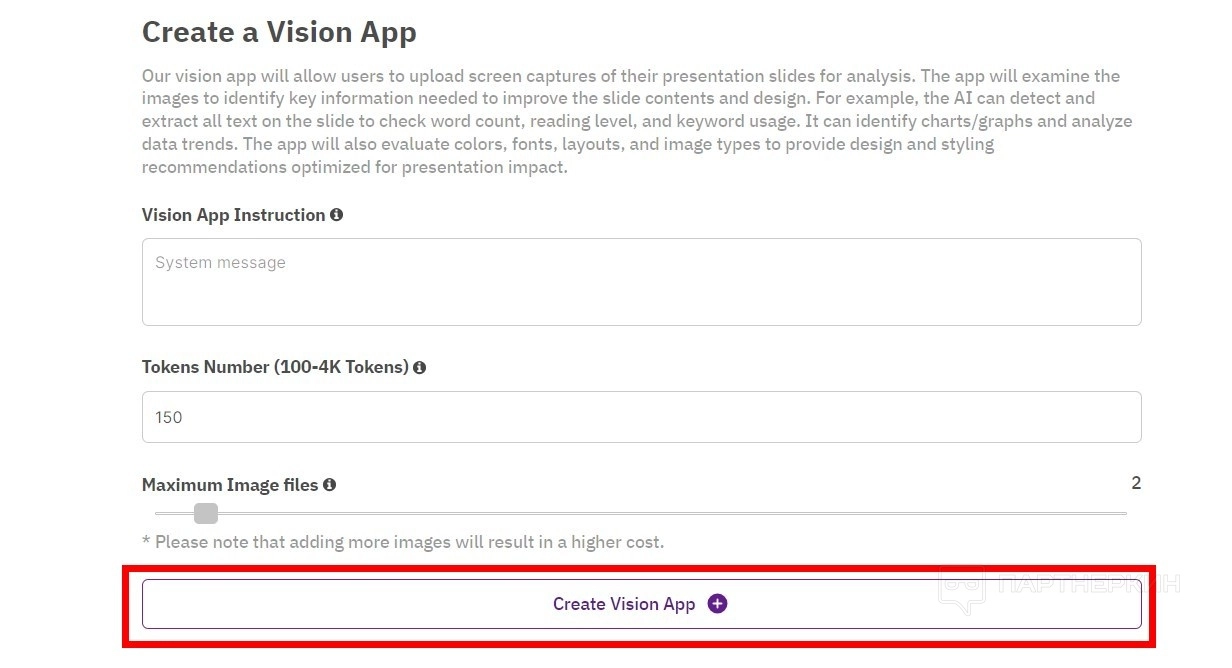Click the Maximum Image files slider handle
Viewport: 1232px width, 668px height.
[206, 514]
